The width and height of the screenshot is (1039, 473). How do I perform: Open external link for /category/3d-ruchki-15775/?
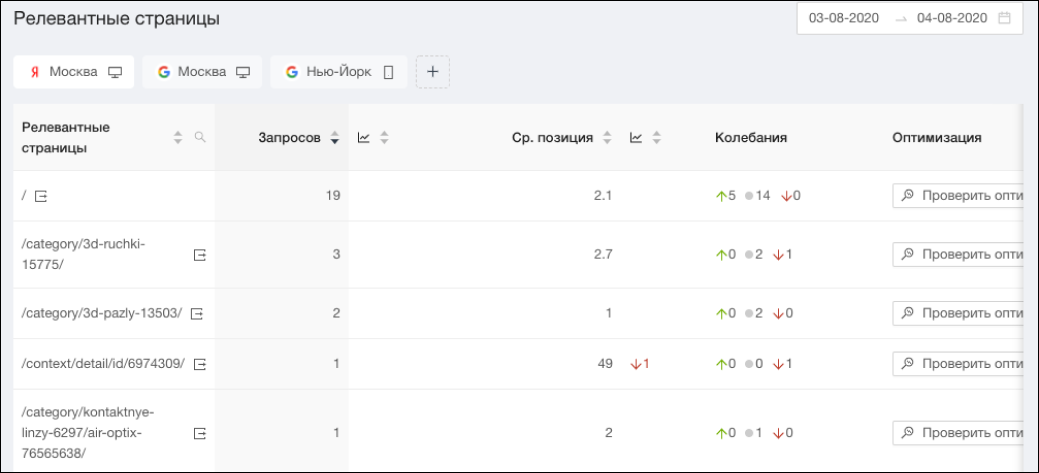(199, 255)
